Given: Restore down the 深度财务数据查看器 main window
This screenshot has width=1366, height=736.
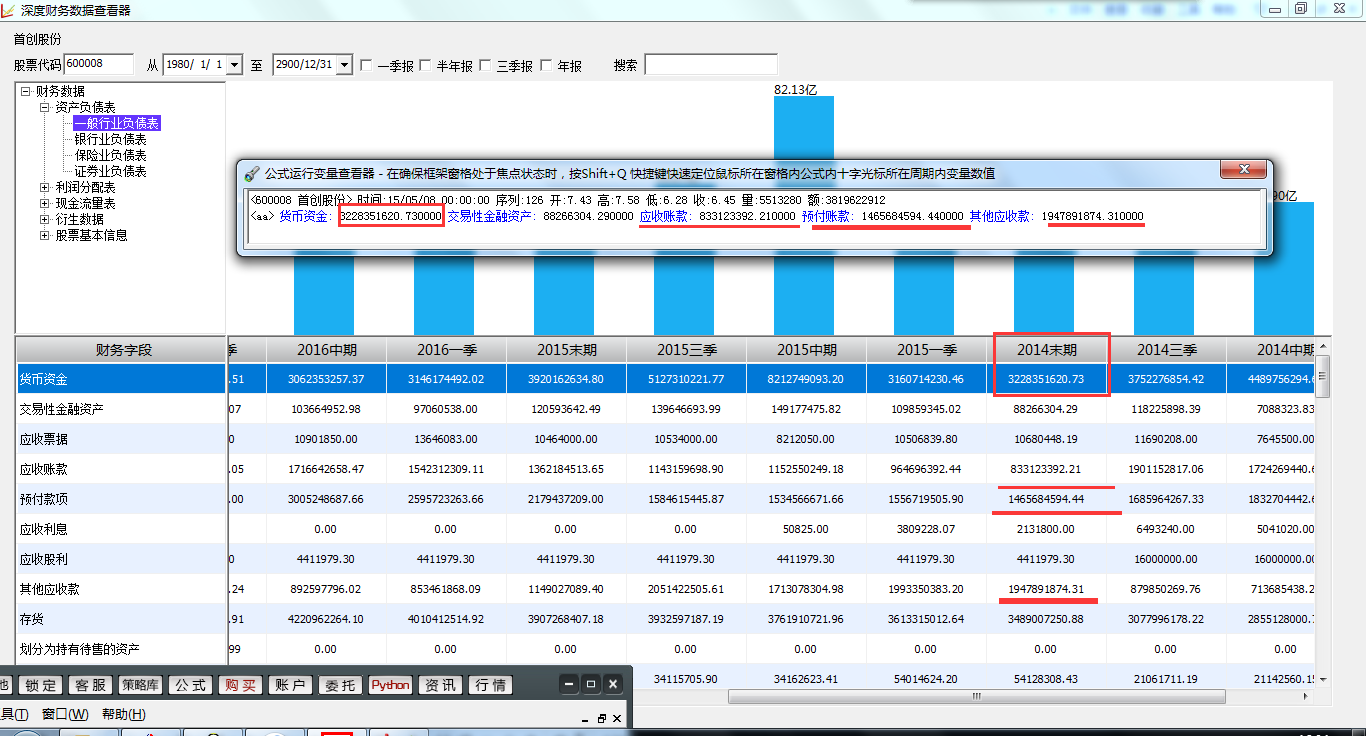Looking at the screenshot, I should pyautogui.click(x=1300, y=9).
